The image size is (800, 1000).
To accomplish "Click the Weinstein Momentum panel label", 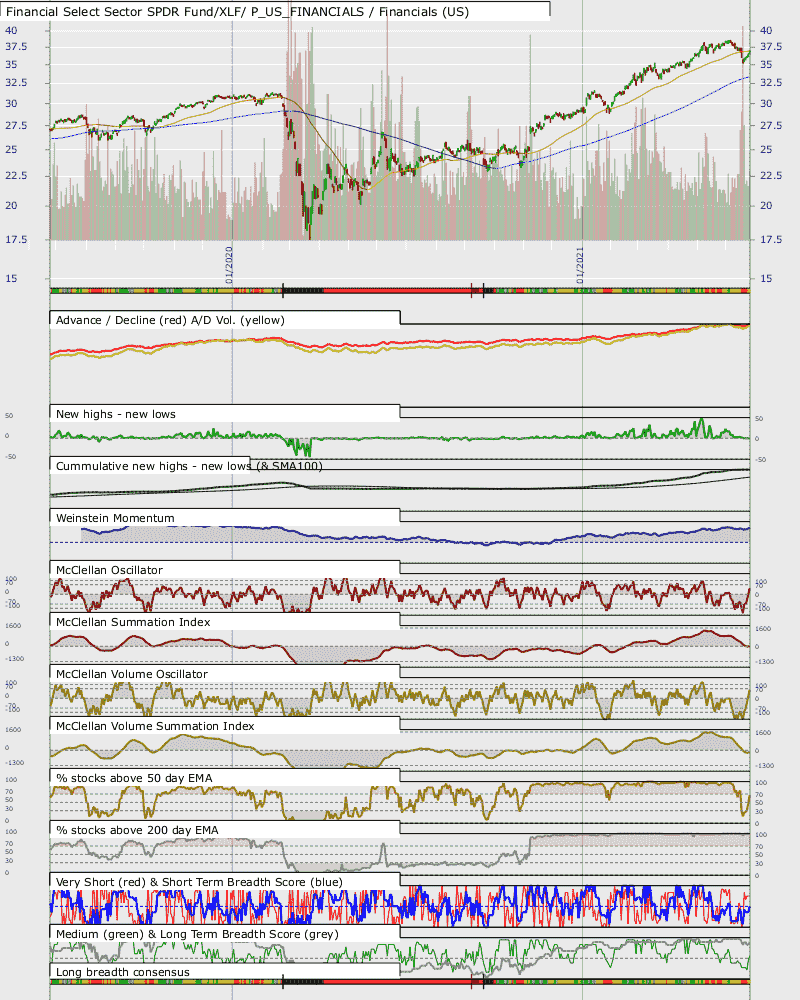I will pos(115,518).
